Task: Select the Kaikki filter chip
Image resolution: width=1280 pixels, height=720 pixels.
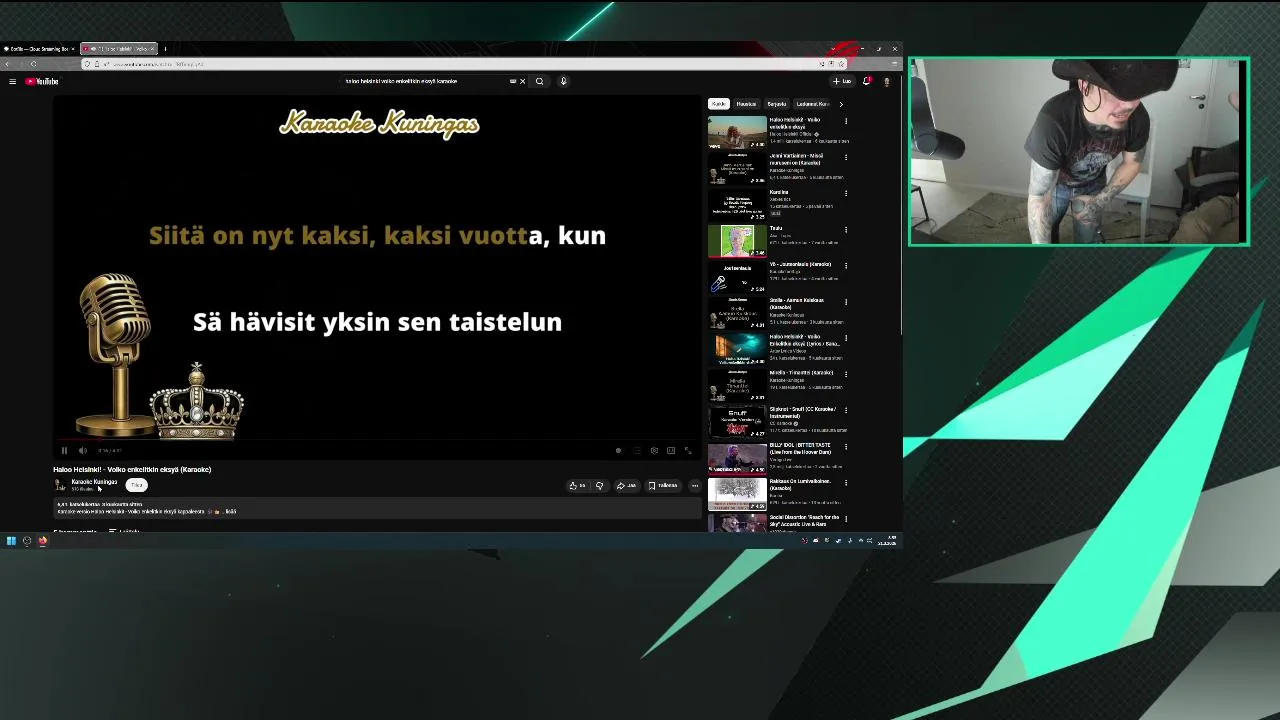Action: click(x=718, y=104)
